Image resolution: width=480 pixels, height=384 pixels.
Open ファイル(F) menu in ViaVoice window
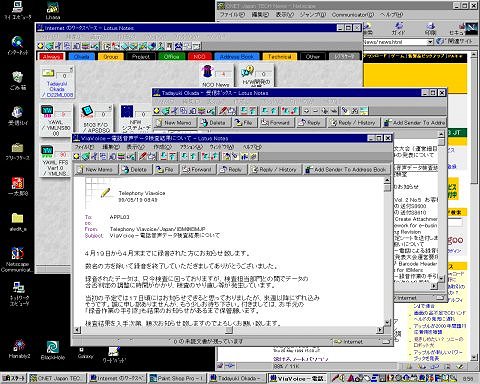click(x=84, y=147)
